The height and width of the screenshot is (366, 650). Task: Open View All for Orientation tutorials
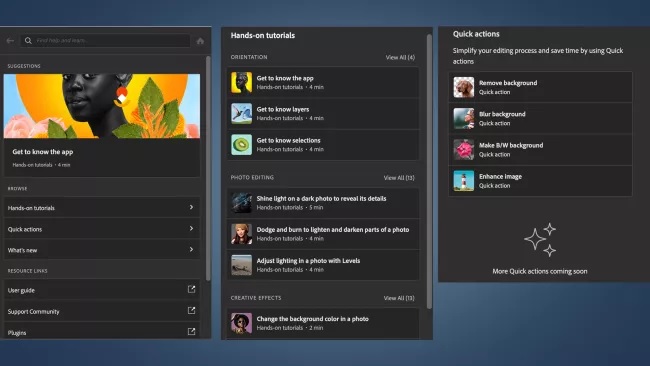pyautogui.click(x=400, y=57)
